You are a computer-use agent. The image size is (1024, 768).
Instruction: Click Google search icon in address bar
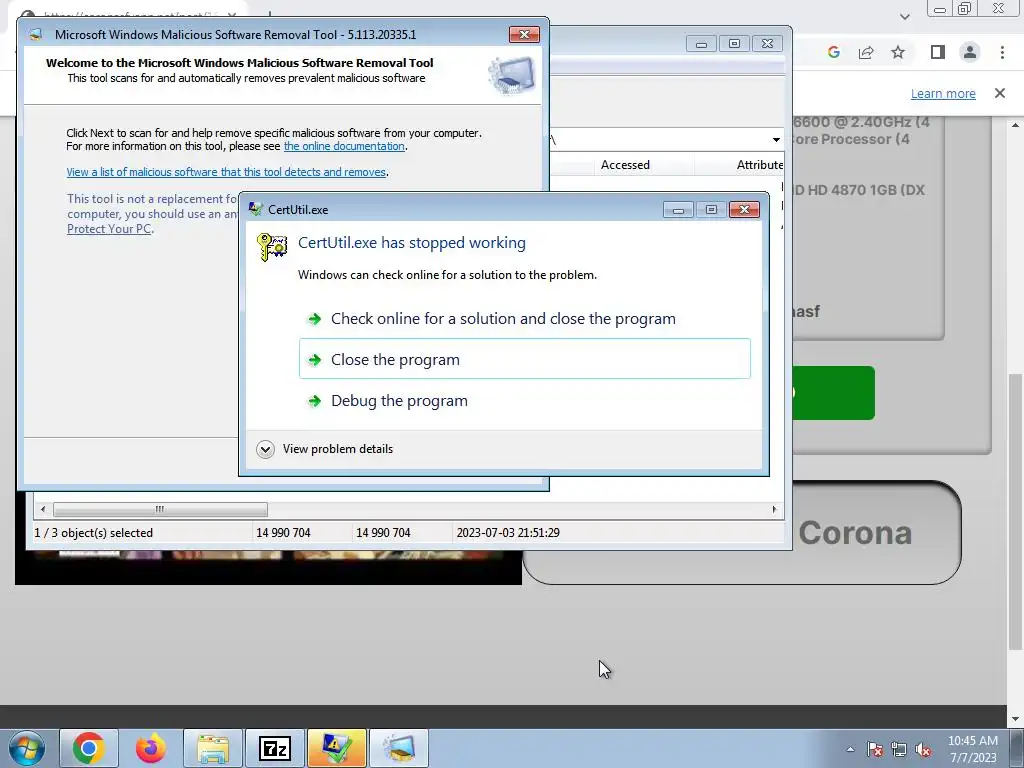click(833, 52)
